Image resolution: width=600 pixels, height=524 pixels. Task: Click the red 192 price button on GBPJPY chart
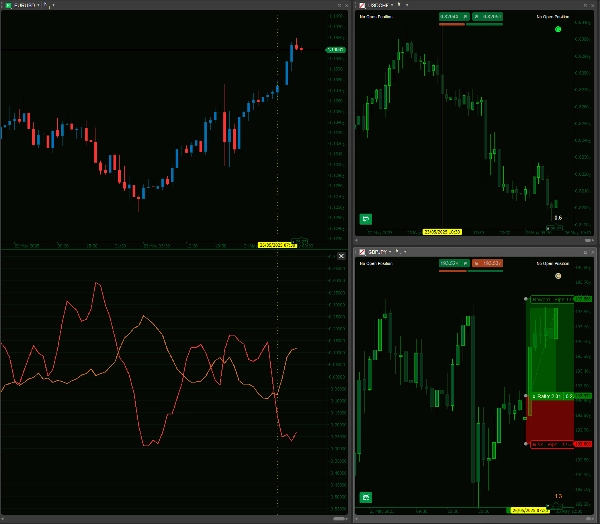coord(489,263)
